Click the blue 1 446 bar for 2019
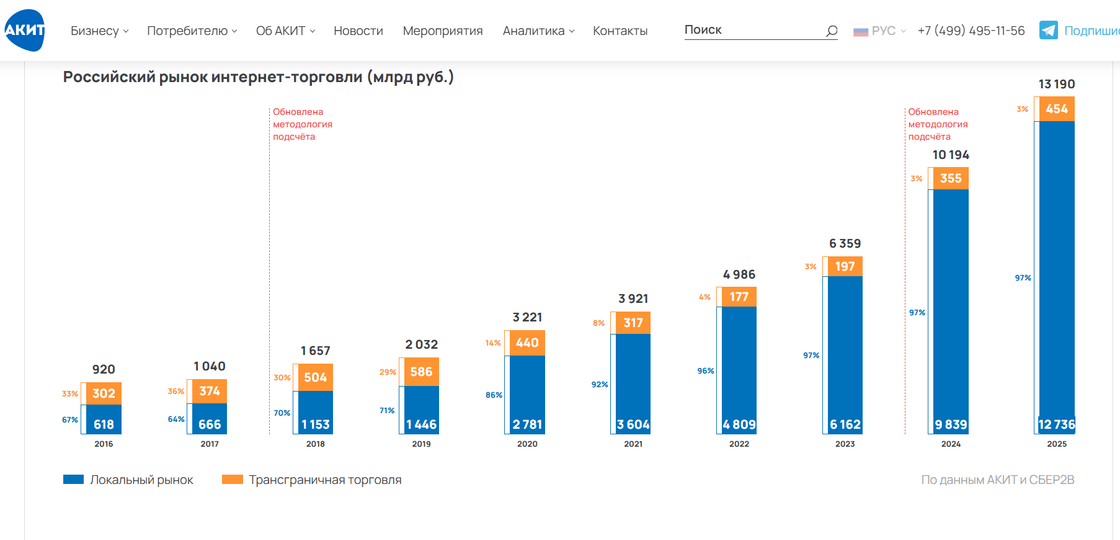1120x540 pixels. tap(421, 410)
